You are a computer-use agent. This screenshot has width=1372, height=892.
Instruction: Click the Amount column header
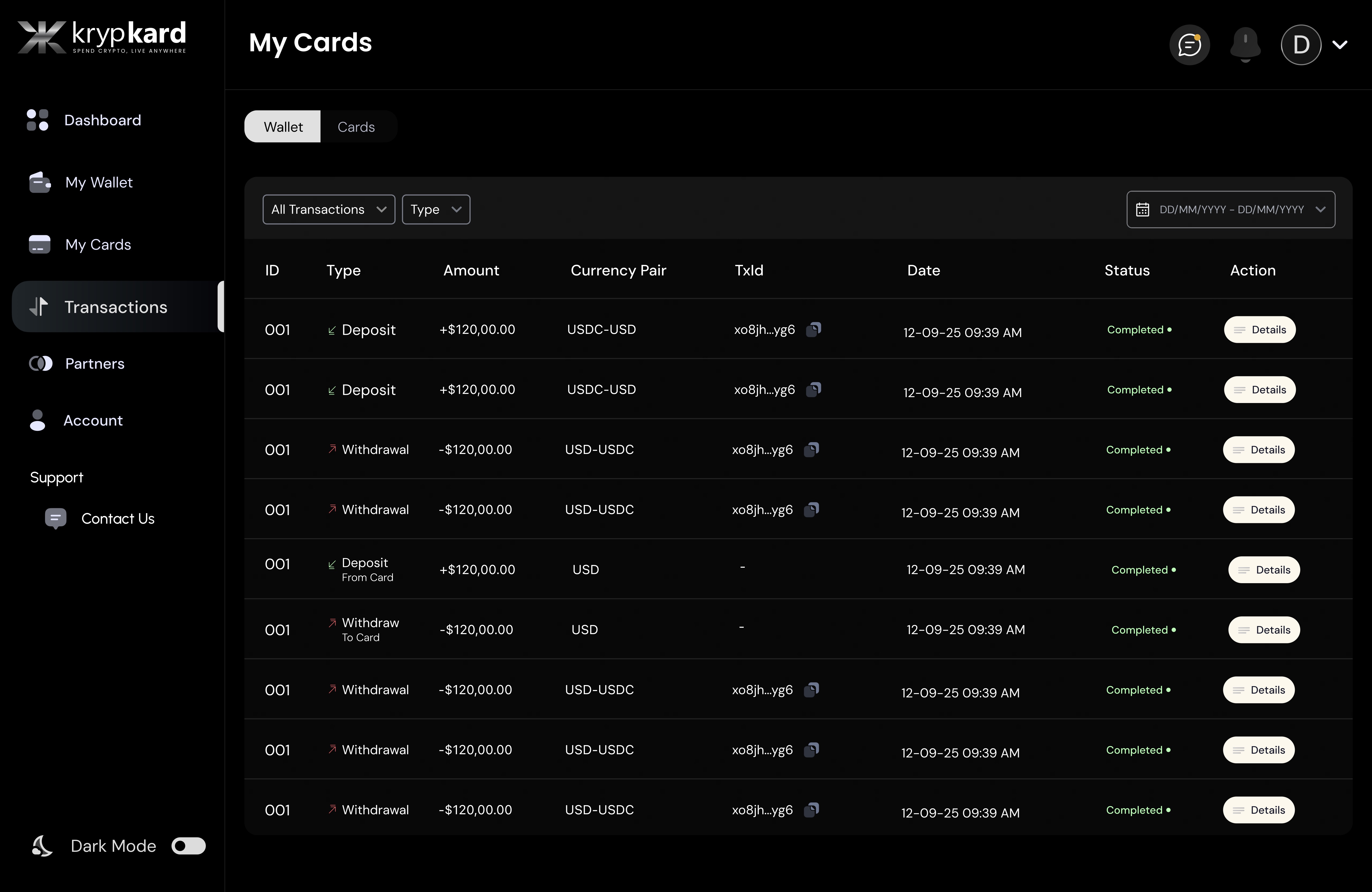point(471,270)
